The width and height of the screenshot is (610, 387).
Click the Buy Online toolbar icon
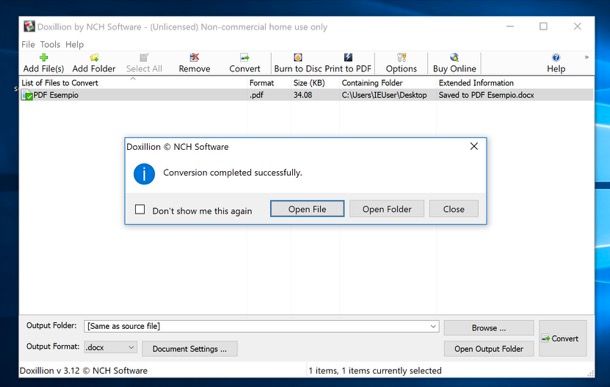[454, 58]
